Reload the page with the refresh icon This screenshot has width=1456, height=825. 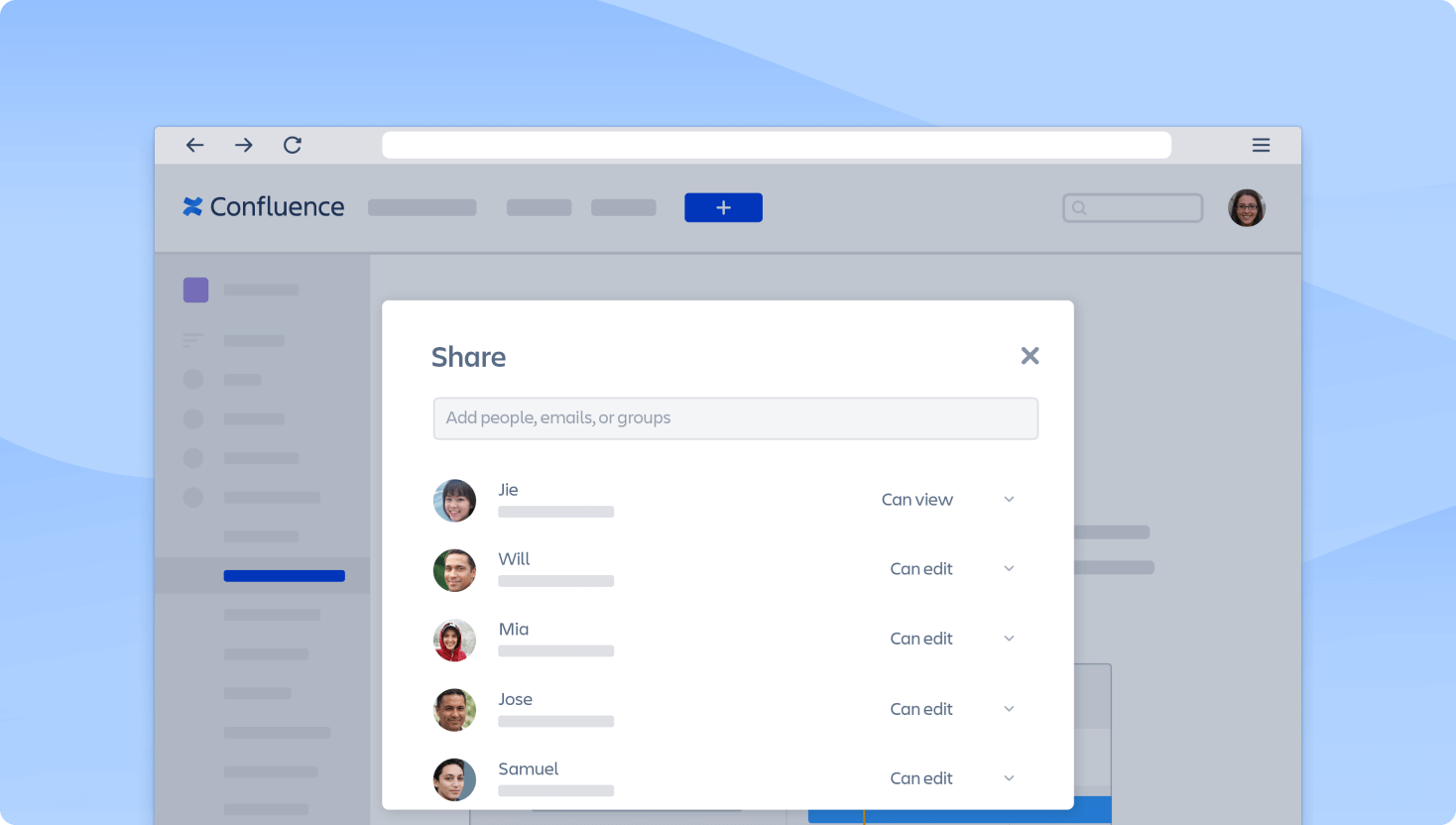293,145
